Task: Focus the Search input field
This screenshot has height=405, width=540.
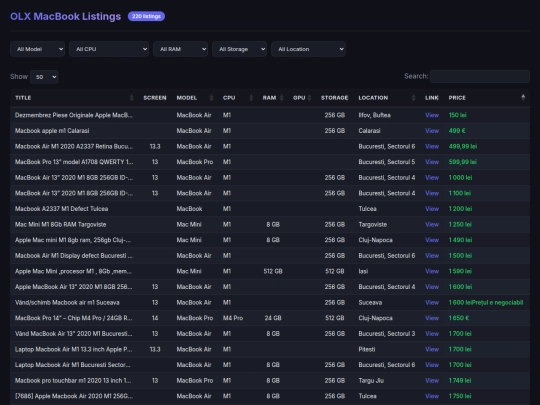Action: pyautogui.click(x=480, y=76)
